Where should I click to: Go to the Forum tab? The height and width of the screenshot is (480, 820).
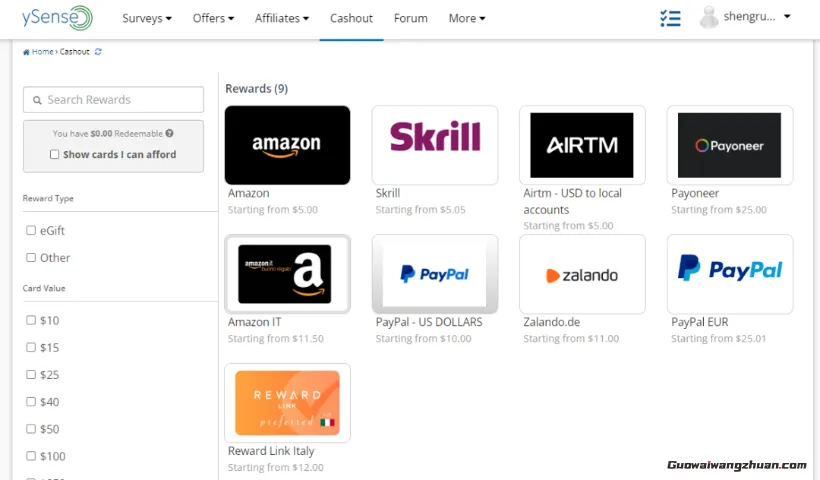[x=411, y=18]
